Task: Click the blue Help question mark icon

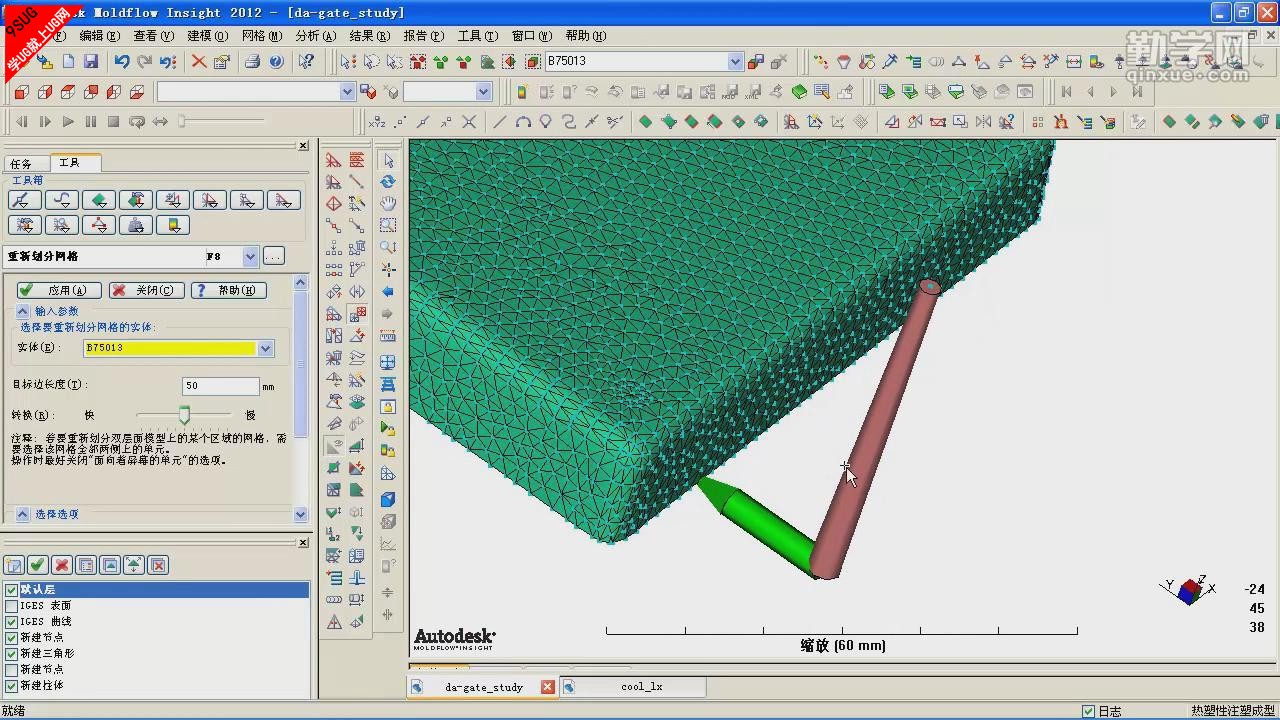Action: pos(276,61)
